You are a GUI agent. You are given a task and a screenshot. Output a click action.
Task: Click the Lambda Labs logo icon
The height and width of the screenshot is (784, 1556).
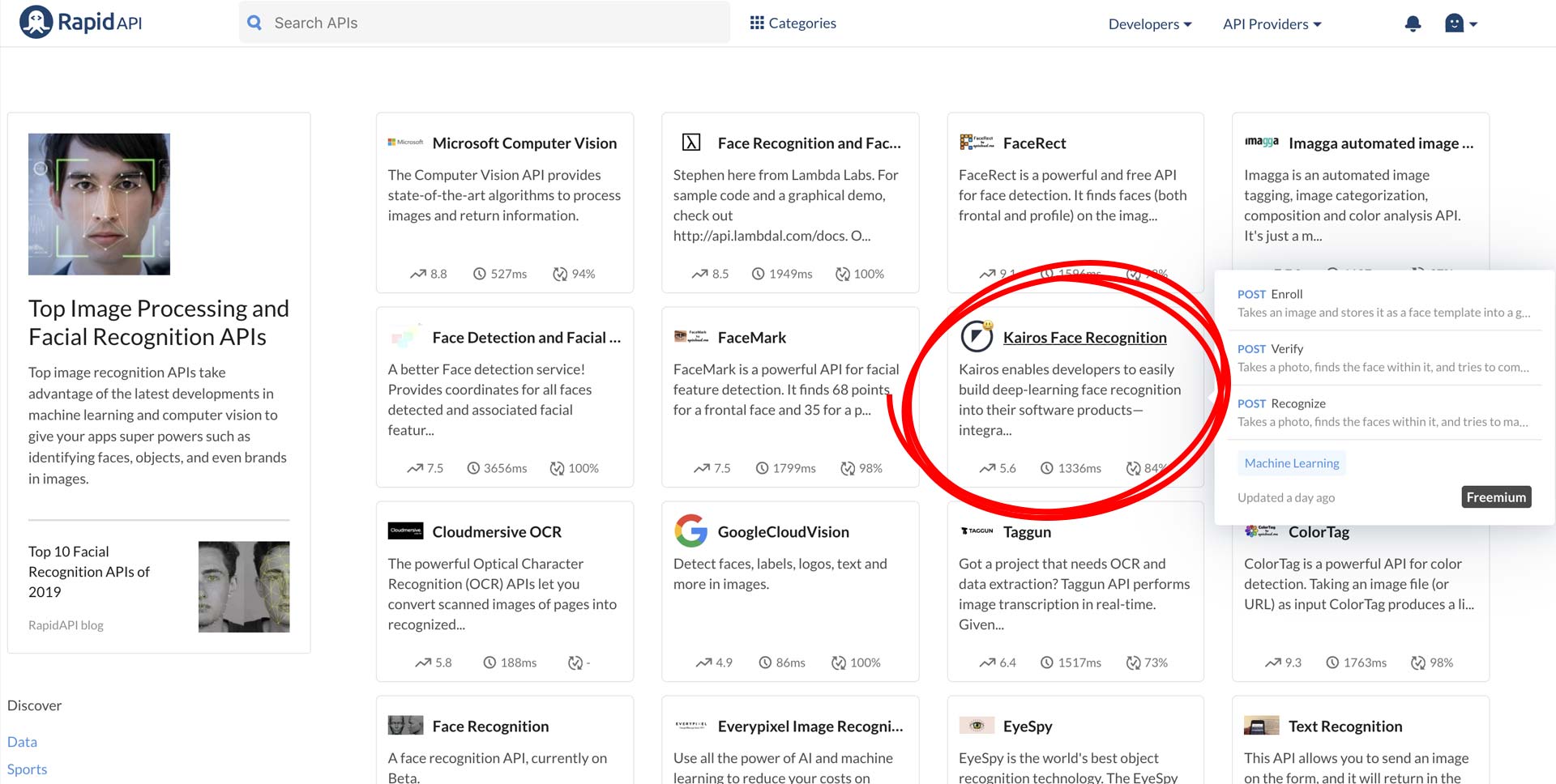(x=690, y=143)
